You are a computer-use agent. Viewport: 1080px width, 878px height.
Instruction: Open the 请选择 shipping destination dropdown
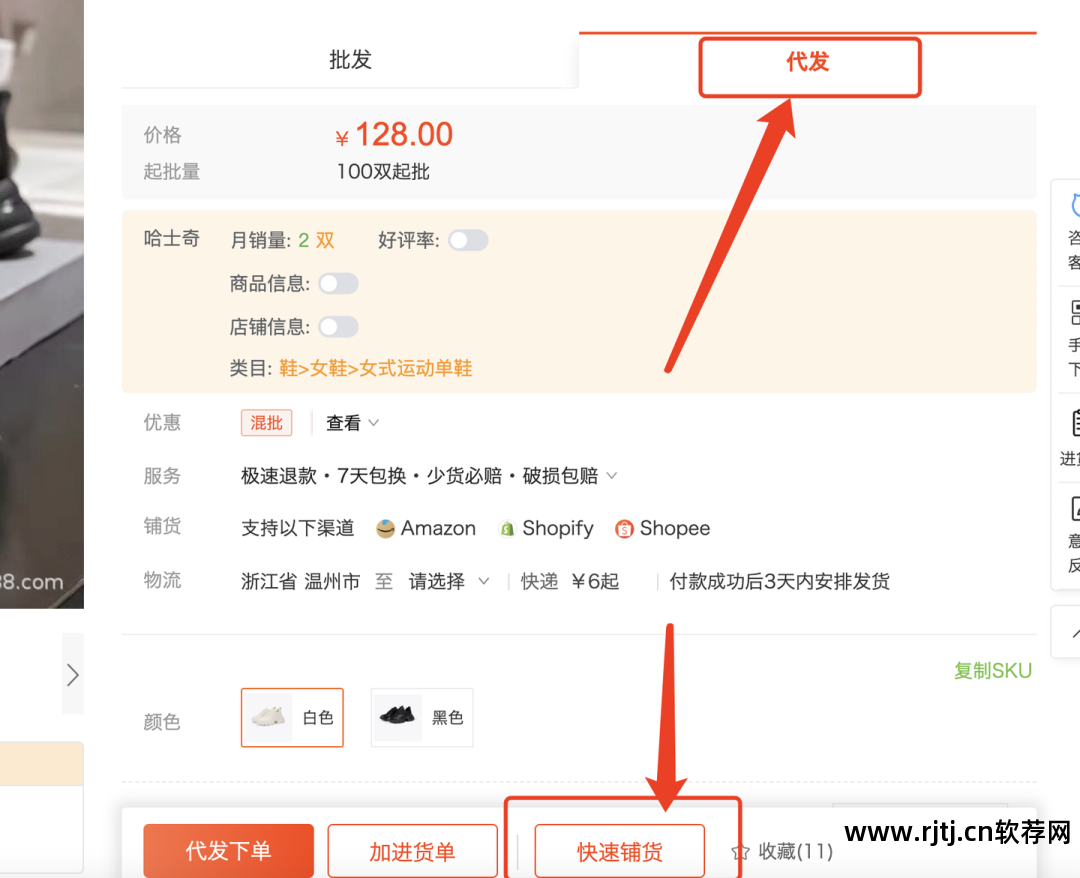[447, 580]
